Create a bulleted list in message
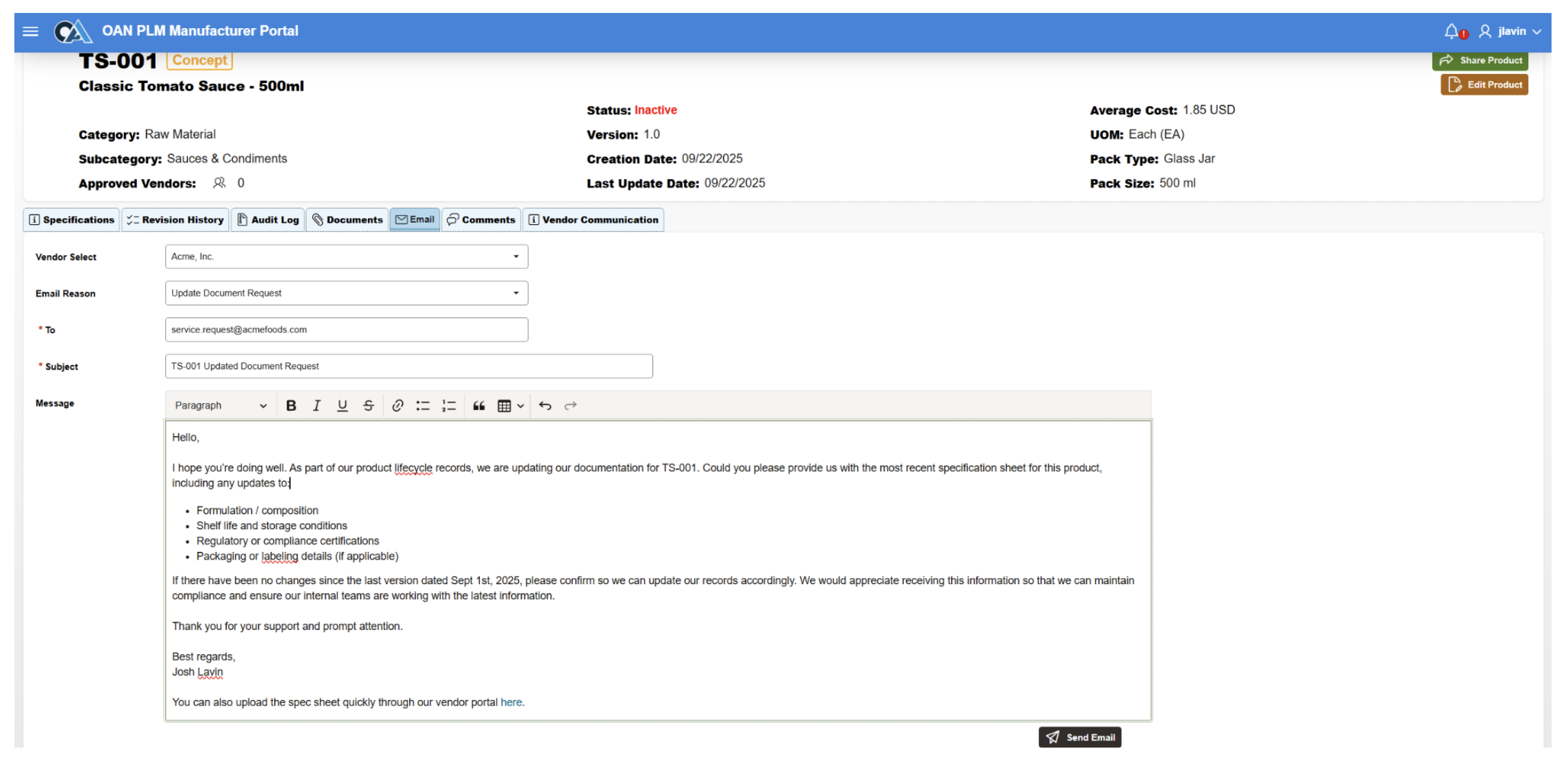 pos(423,406)
